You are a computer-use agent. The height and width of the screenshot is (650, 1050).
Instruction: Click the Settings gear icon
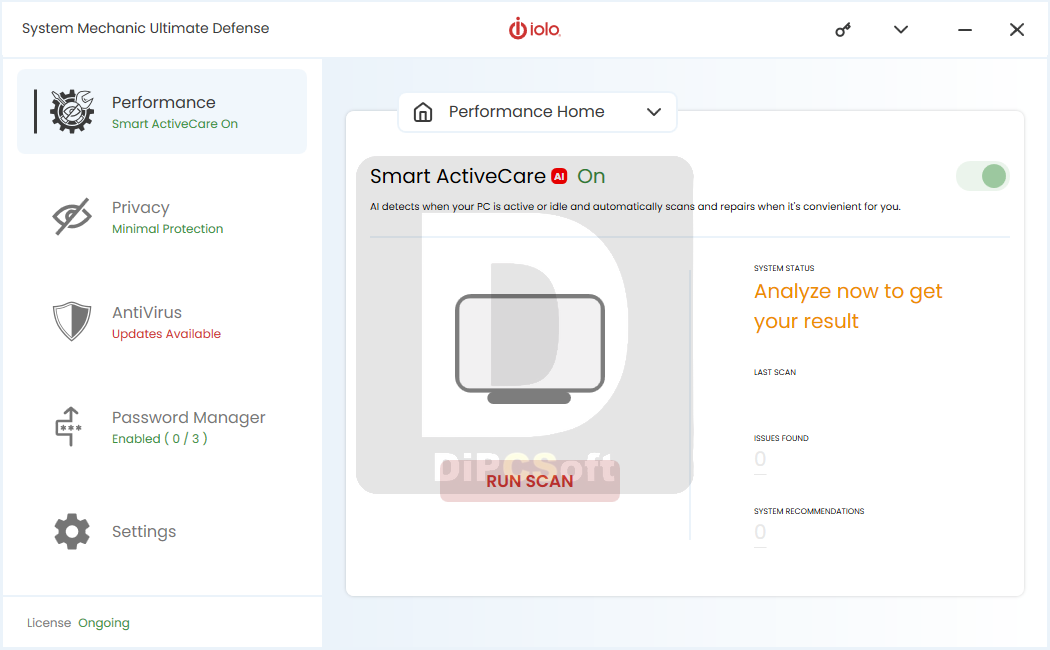tap(72, 532)
